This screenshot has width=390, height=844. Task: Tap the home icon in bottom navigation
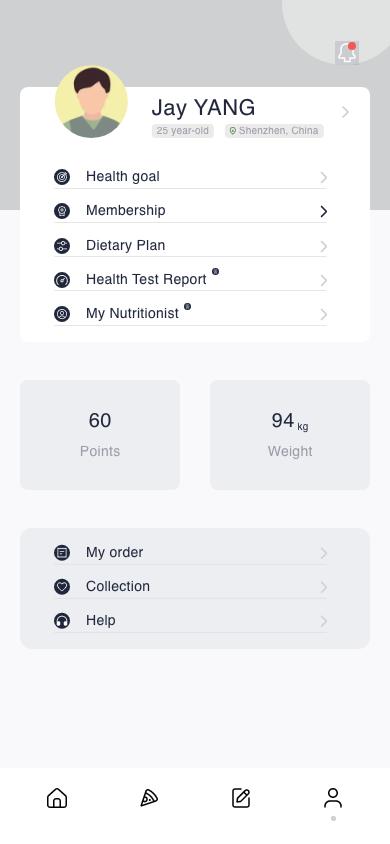[57, 798]
